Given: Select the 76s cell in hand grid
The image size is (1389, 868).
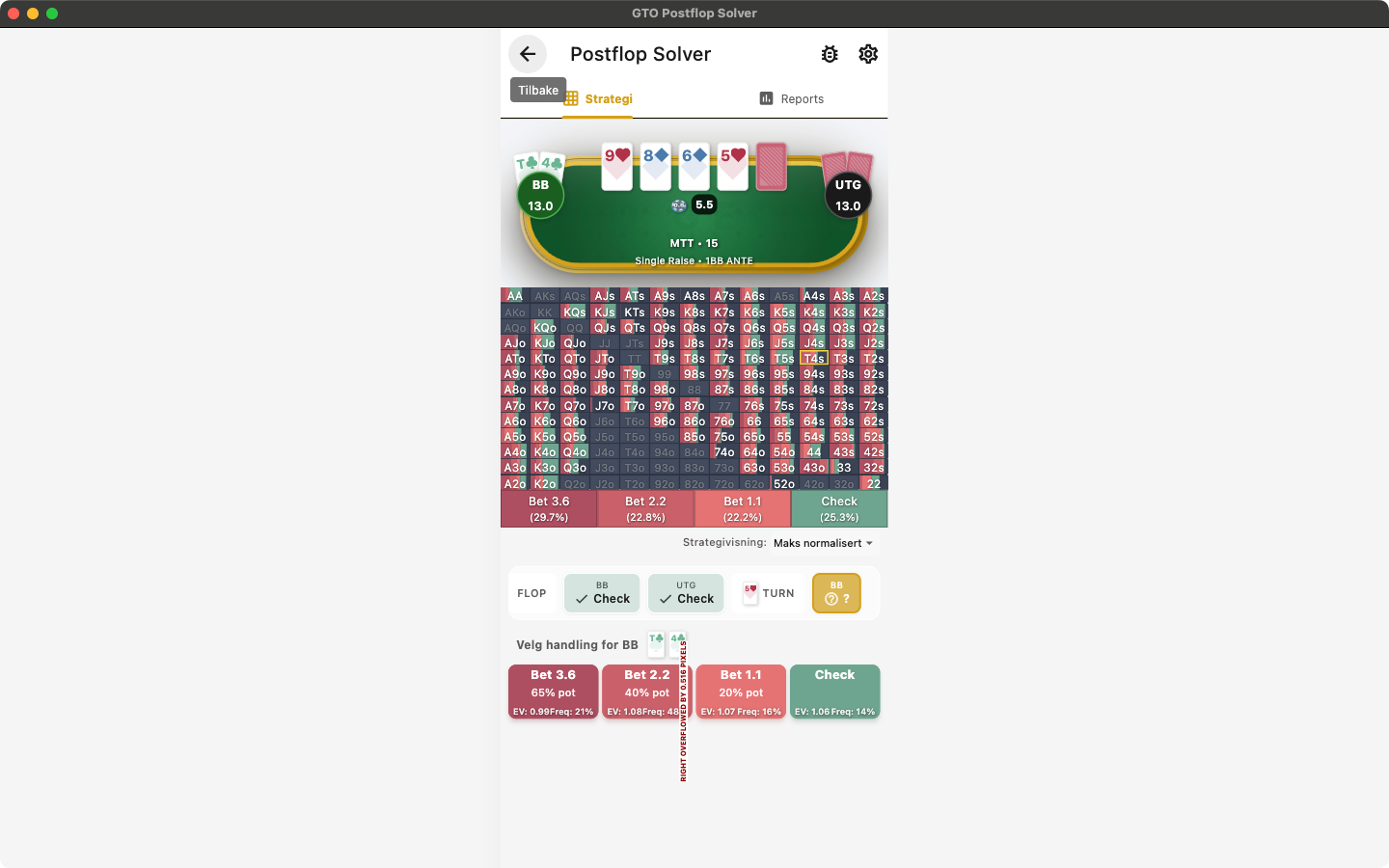Looking at the screenshot, I should 754,405.
